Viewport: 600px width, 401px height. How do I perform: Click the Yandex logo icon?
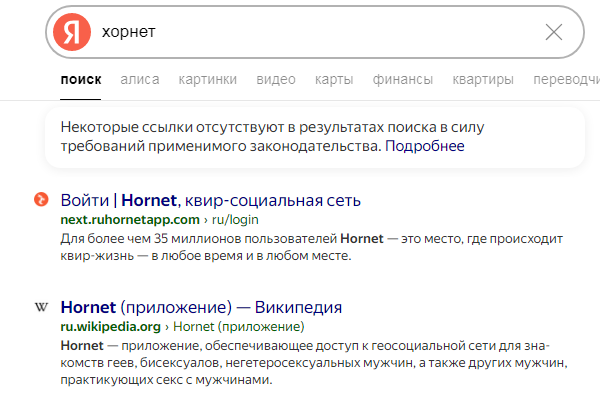tap(72, 32)
